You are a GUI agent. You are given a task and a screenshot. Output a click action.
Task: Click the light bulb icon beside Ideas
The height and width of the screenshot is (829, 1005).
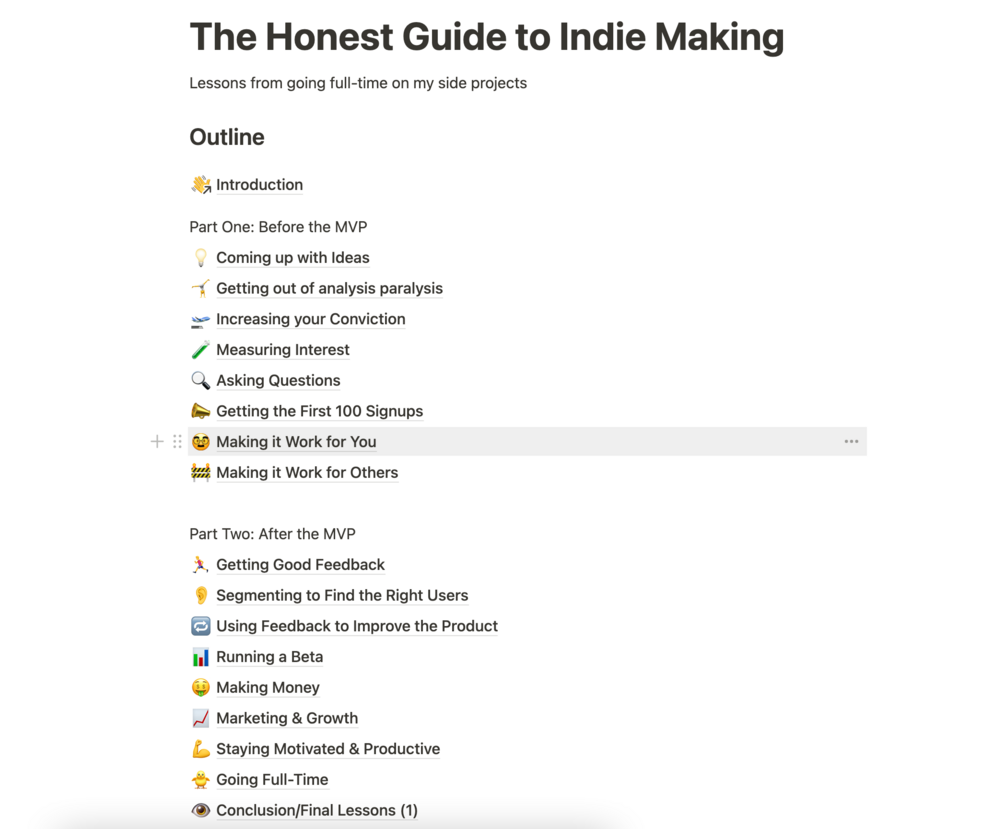(201, 258)
